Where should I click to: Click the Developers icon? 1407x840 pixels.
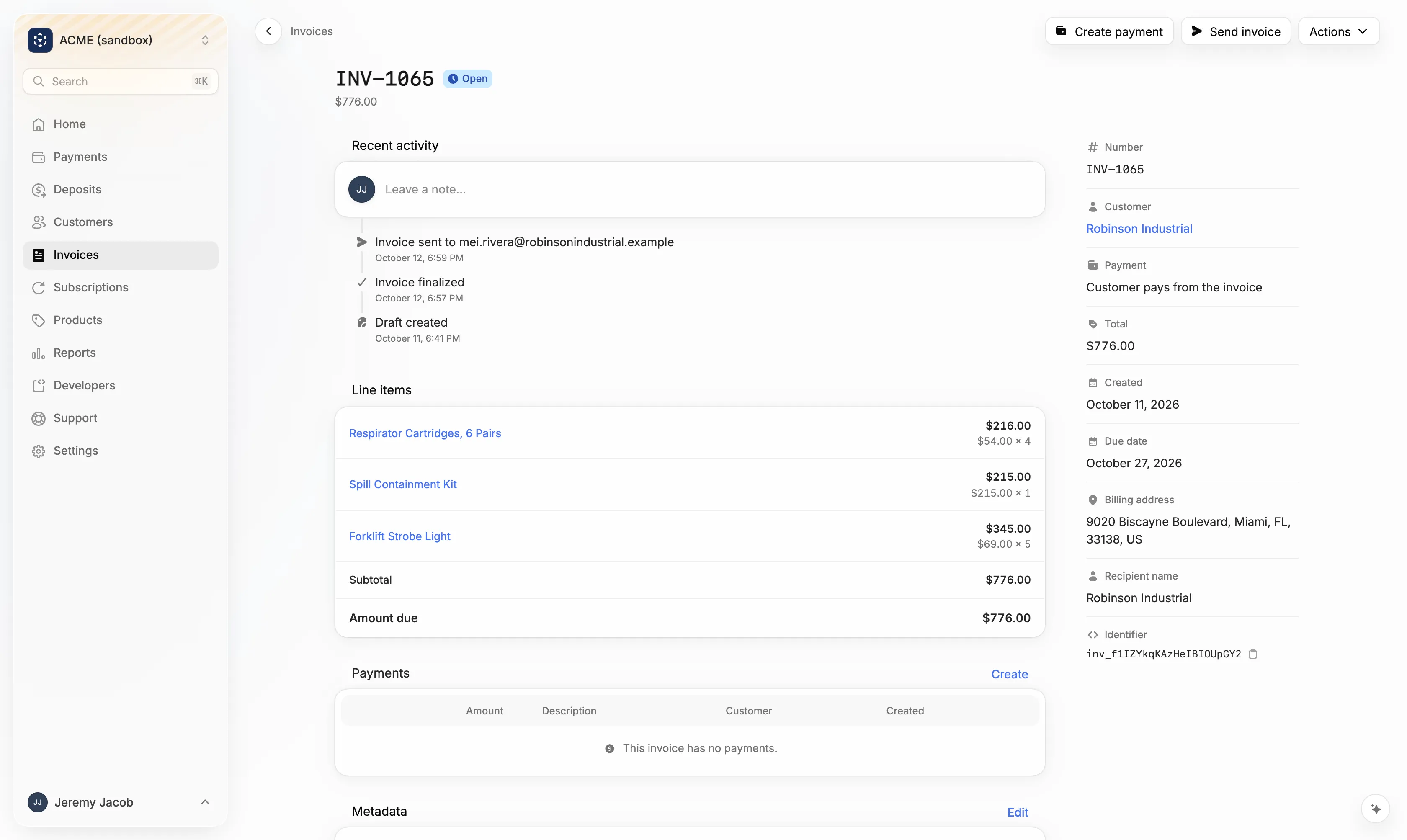point(39,386)
